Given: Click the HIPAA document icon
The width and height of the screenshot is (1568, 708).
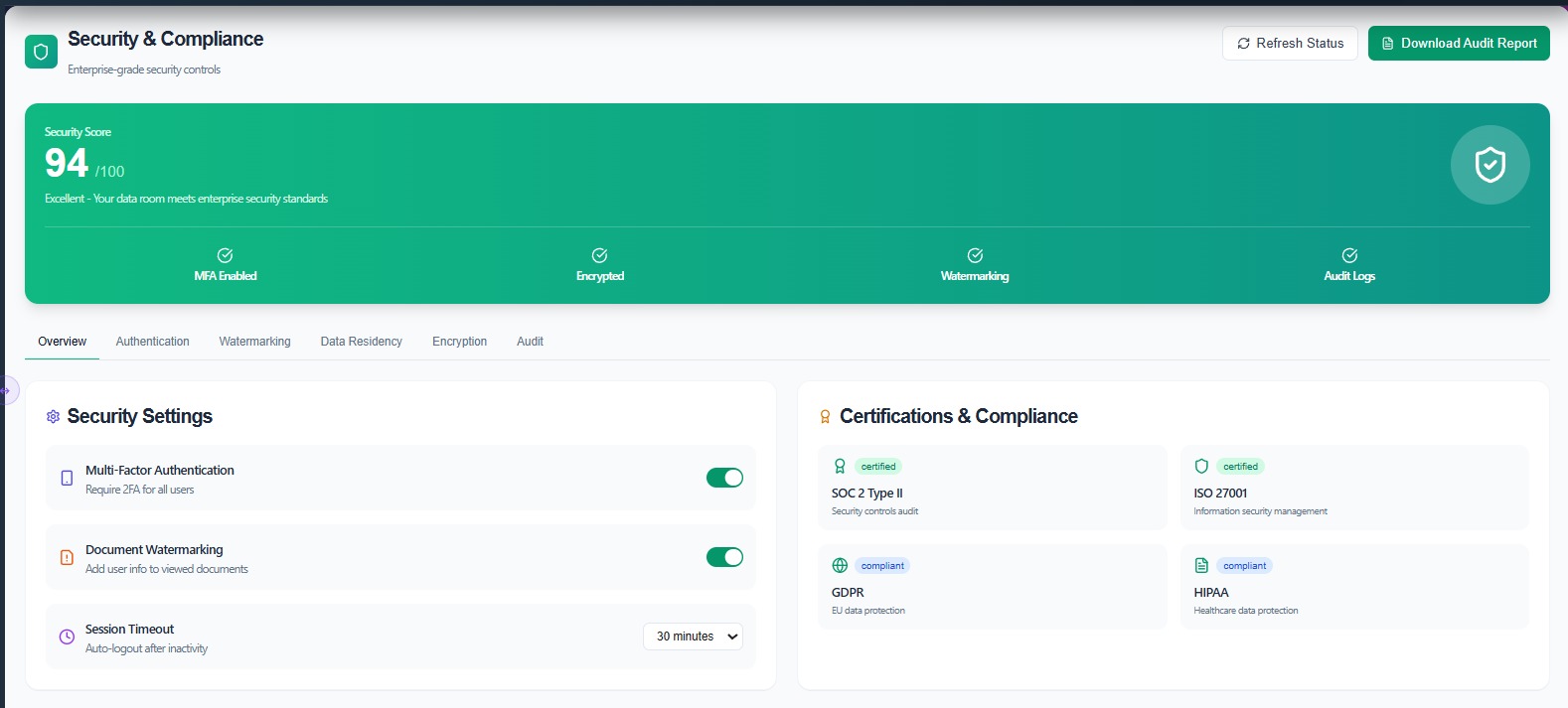Looking at the screenshot, I should 1201,565.
